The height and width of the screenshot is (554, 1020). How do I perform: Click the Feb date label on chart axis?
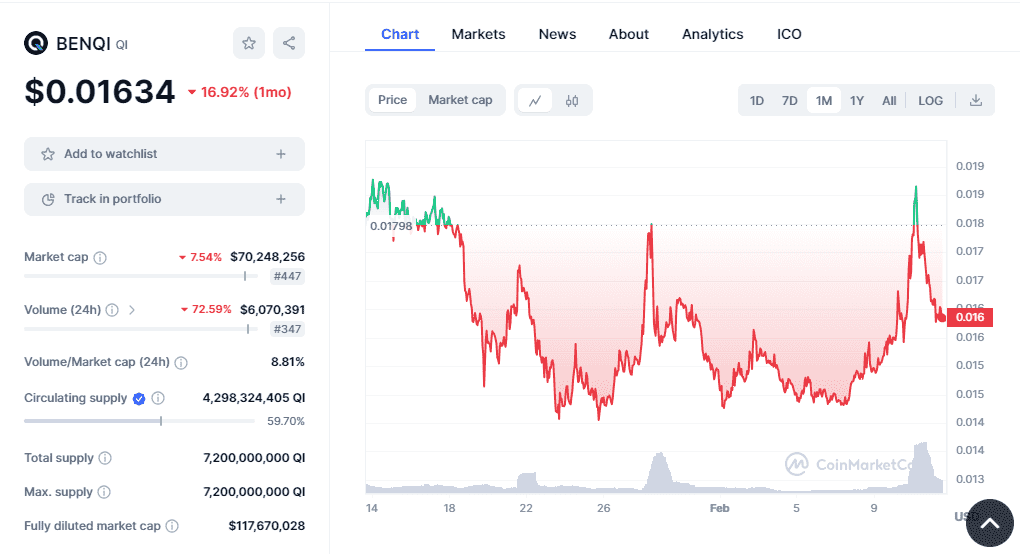[x=719, y=508]
